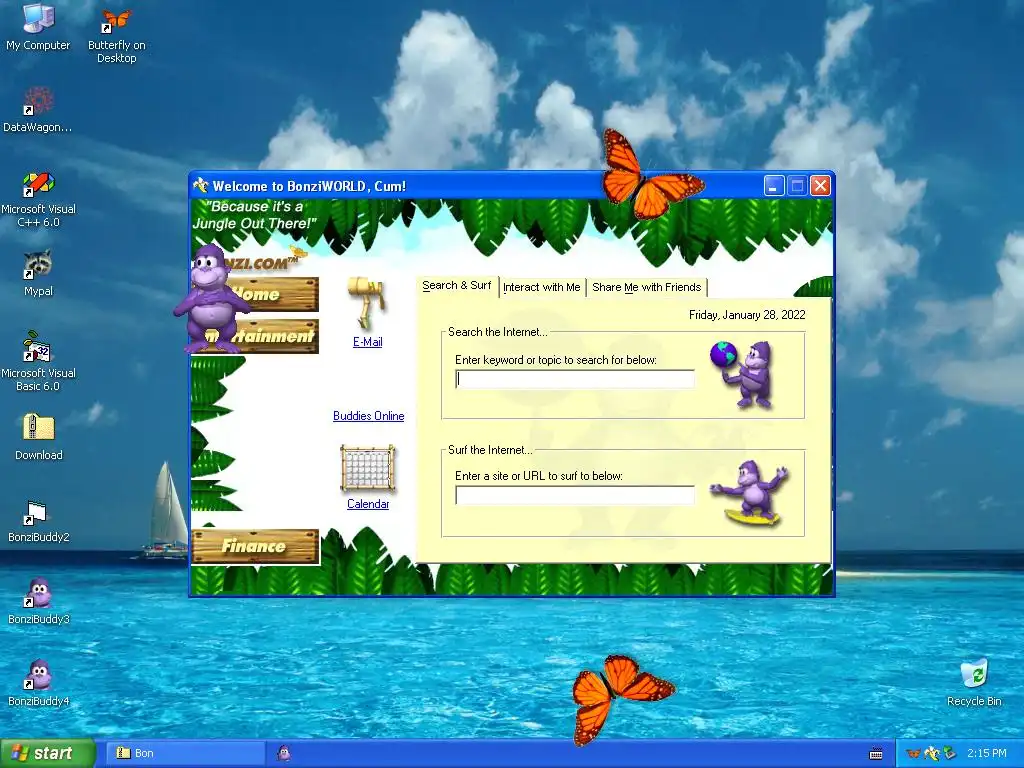Image resolution: width=1024 pixels, height=768 pixels.
Task: Click the 2:15 PM taskbar clock
Action: click(x=987, y=754)
